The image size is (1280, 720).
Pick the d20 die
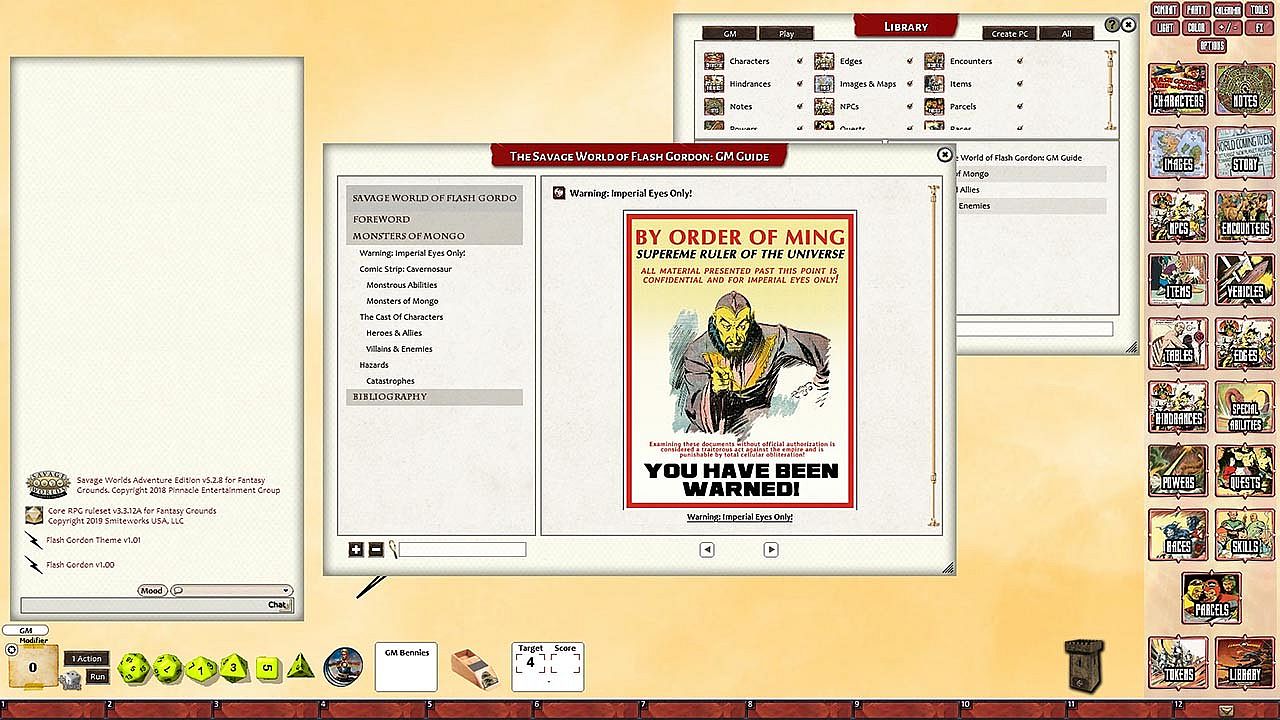tap(133, 668)
